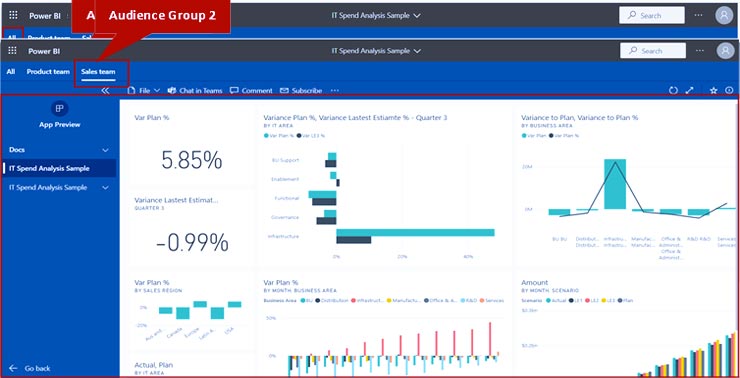Viewport: 740px width, 378px height.
Task: Open the more options ellipsis beside the front window search
Action: [x=700, y=50]
